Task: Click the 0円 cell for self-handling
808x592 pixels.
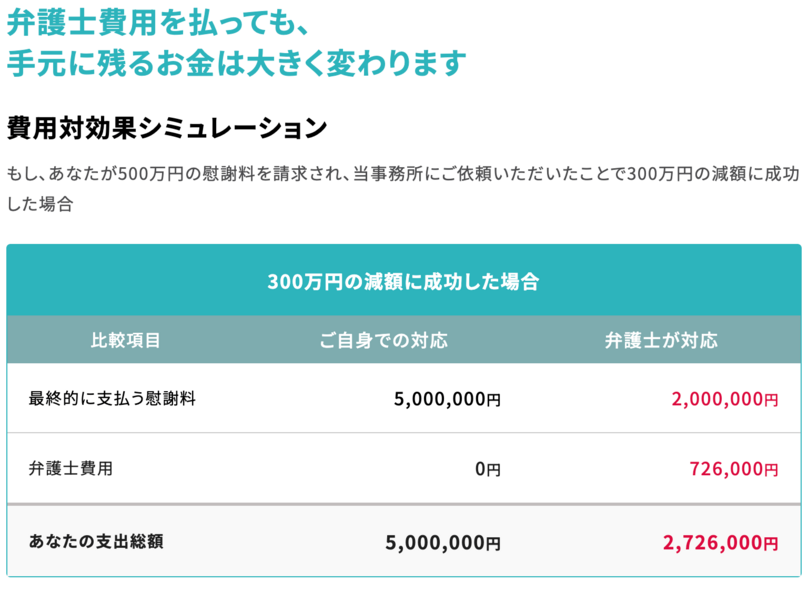Action: tap(487, 468)
